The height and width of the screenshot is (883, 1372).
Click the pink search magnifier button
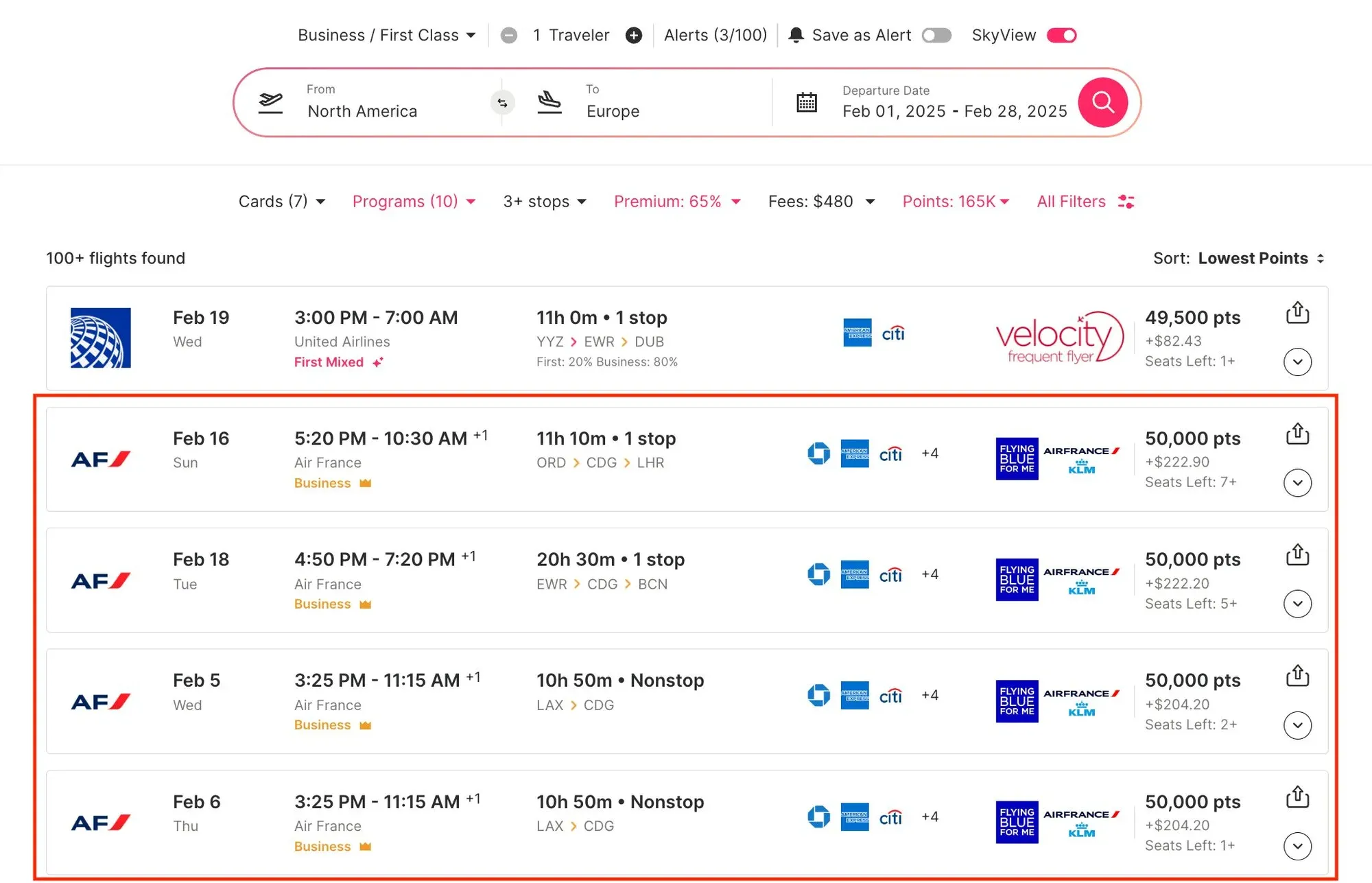(1102, 103)
